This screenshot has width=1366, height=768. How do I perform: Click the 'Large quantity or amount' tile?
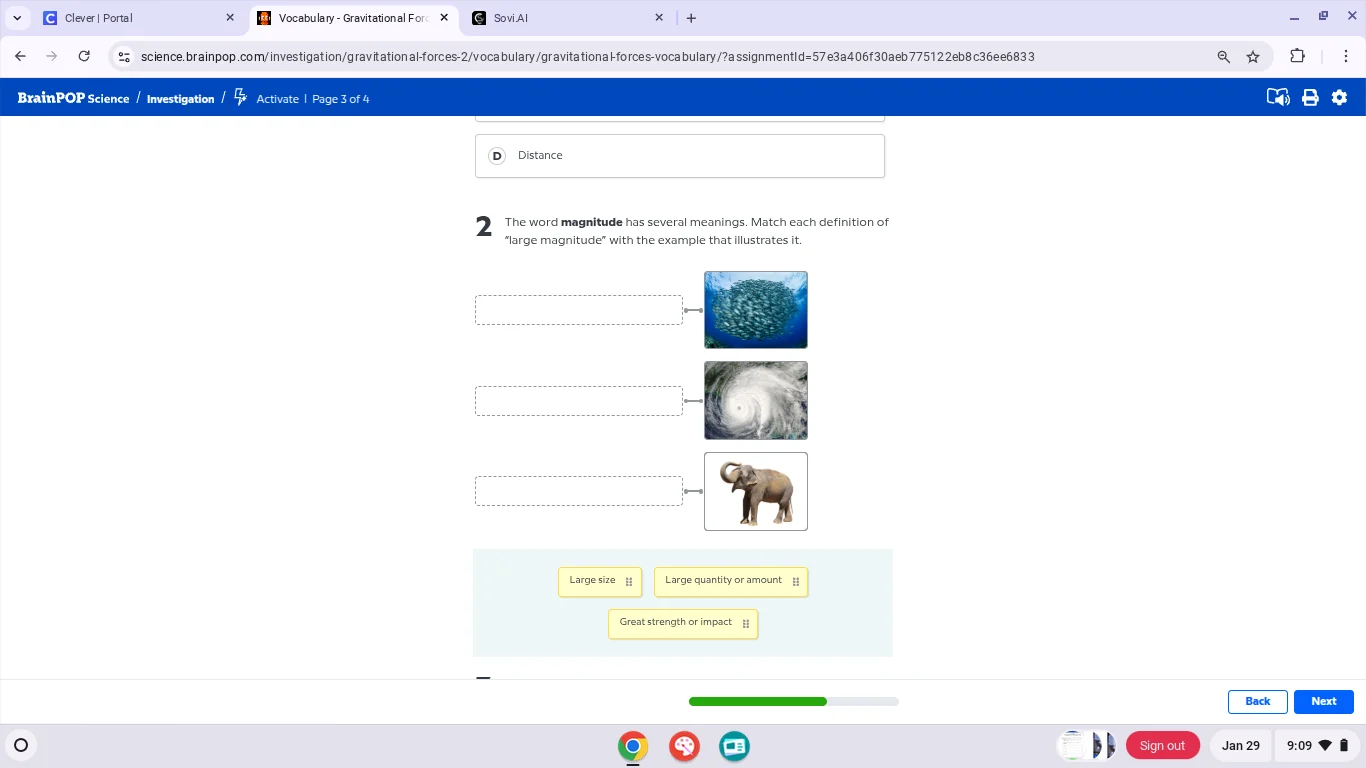(723, 581)
